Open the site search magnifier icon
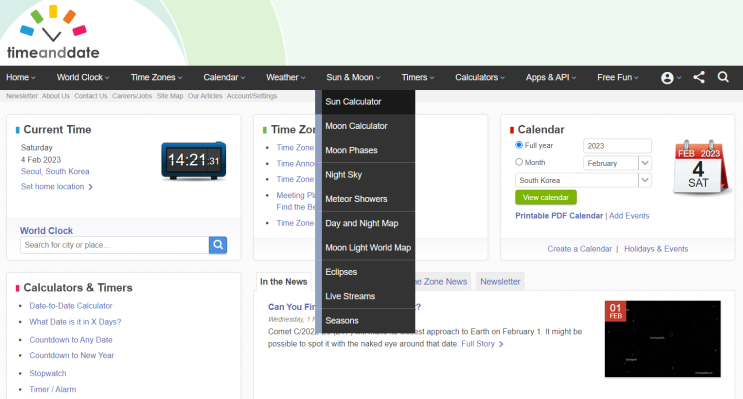 click(723, 77)
